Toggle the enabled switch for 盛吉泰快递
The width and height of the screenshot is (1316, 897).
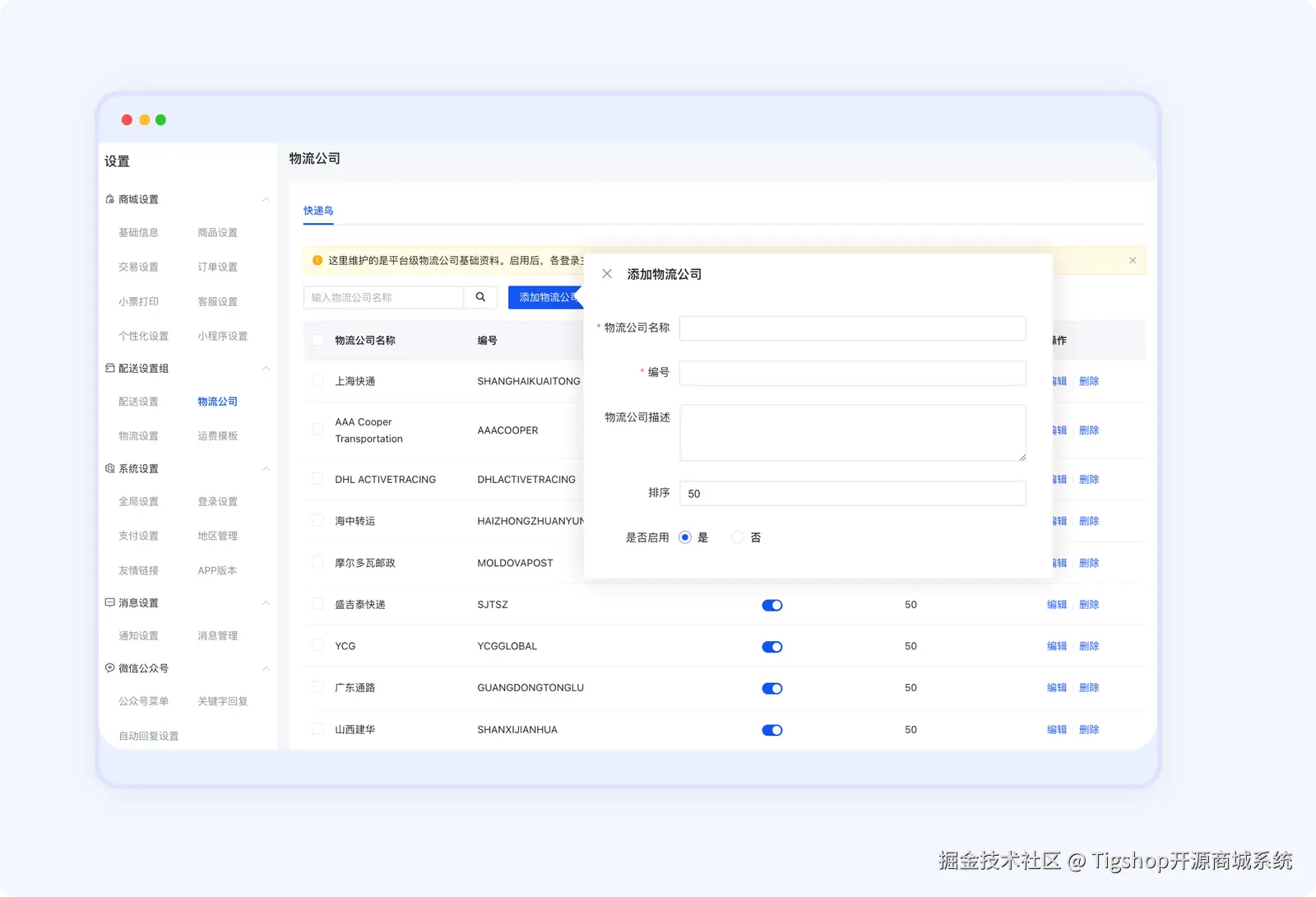[x=772, y=605]
